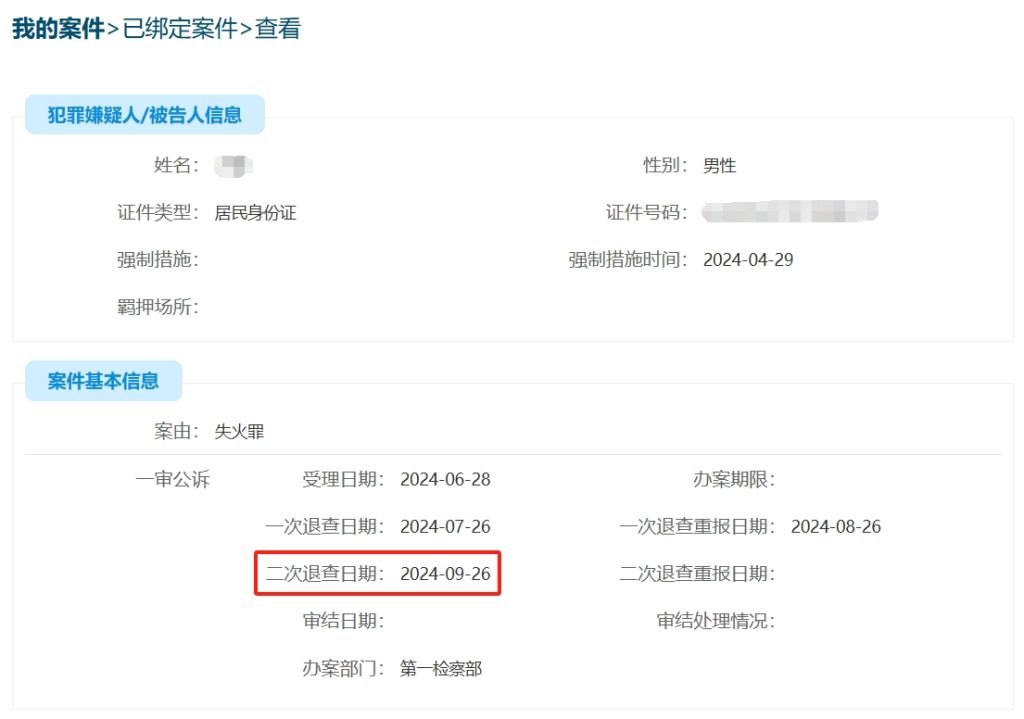Viewport: 1024px width, 719px height.
Task: Click the 办案期限 label
Action: click(734, 479)
